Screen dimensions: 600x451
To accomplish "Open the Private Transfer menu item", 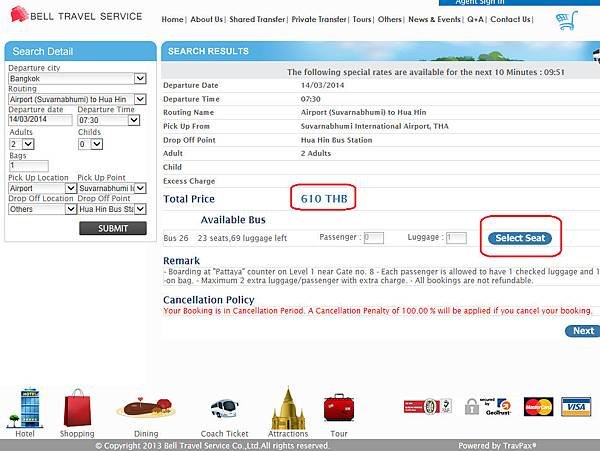I will [319, 20].
